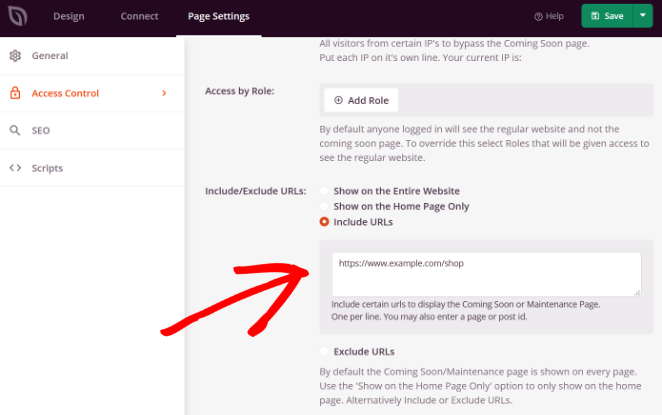Click the Access Control lock icon
Screen dimensions: 662x415
point(15,93)
